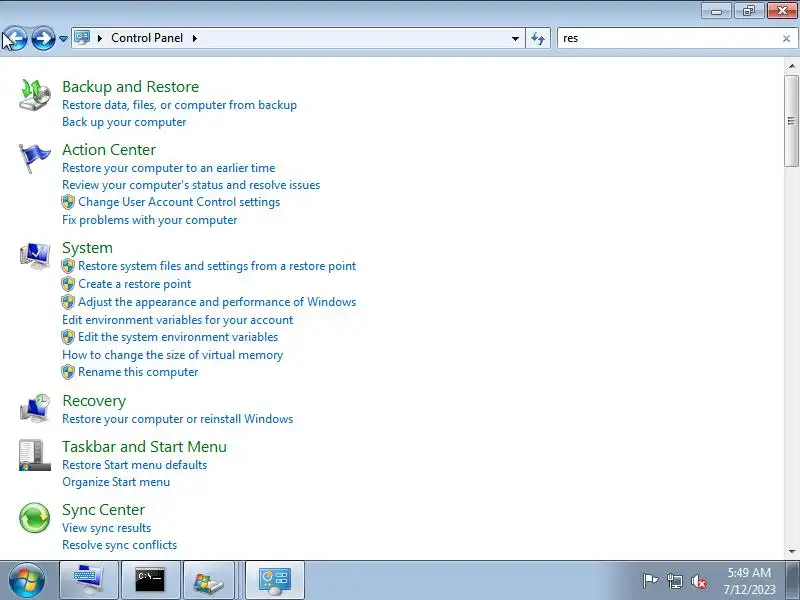800x600 pixels.
Task: Click the muted volume icon in tray
Action: 699,581
